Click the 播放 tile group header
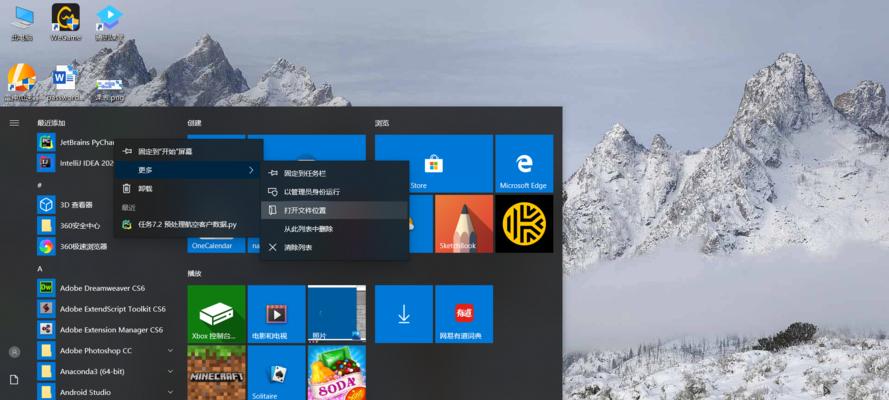This screenshot has width=889, height=400. pyautogui.click(x=194, y=274)
